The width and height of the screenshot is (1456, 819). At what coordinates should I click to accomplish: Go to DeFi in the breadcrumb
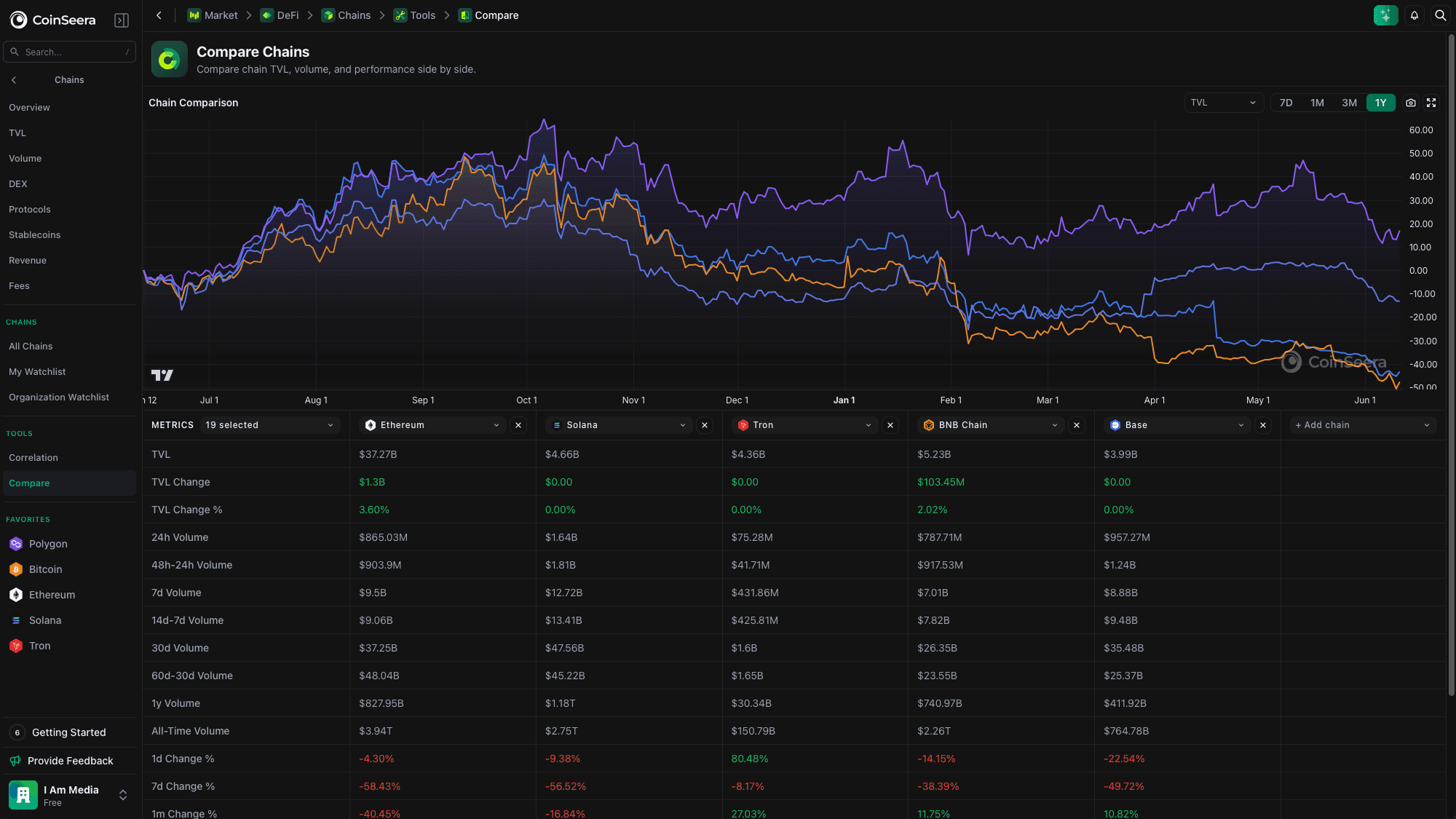point(280,15)
